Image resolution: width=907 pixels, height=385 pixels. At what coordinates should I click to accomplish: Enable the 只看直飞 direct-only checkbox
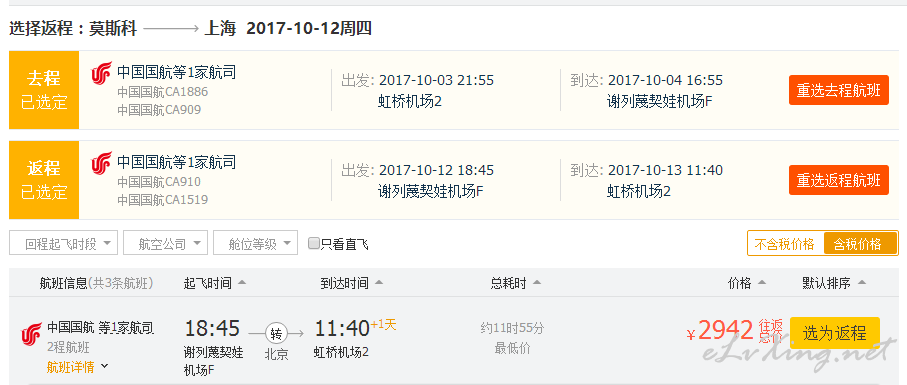tap(314, 243)
